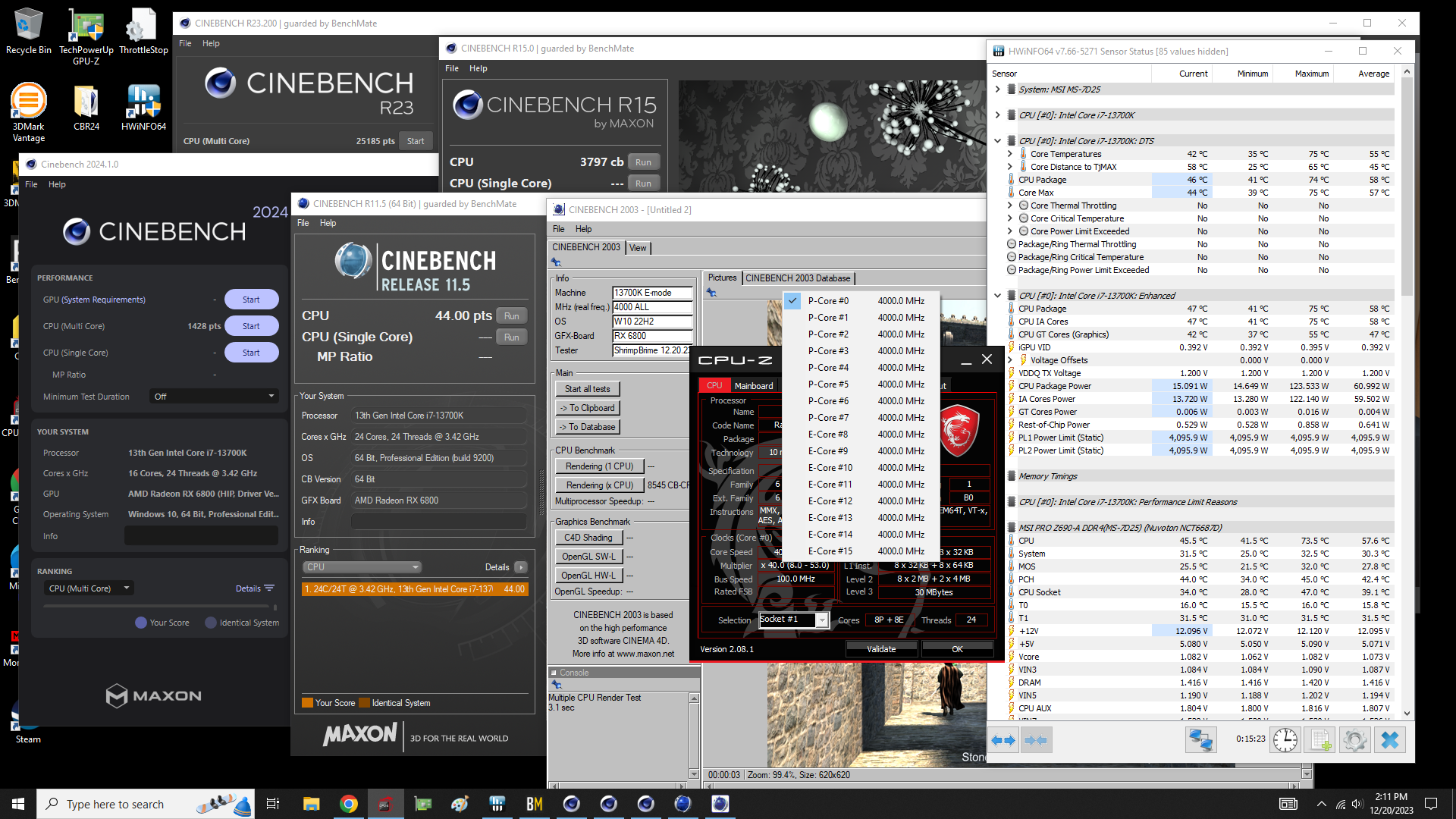1456x819 pixels.
Task: Open File menu in Cinebench R15
Action: point(452,68)
